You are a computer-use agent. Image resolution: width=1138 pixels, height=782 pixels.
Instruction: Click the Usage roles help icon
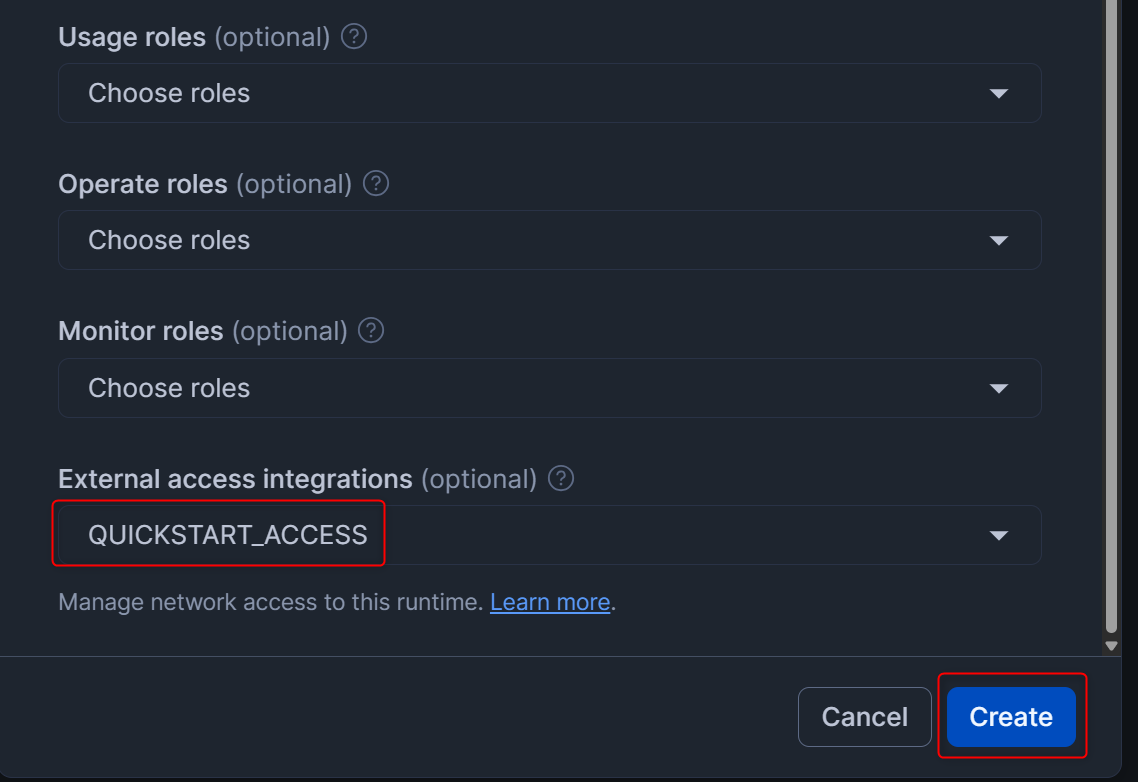(354, 37)
